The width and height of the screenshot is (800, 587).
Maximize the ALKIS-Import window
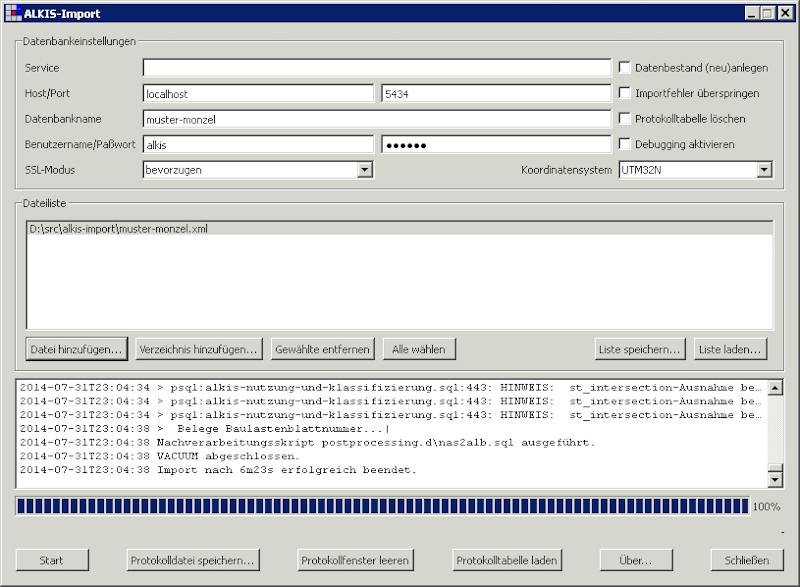767,13
